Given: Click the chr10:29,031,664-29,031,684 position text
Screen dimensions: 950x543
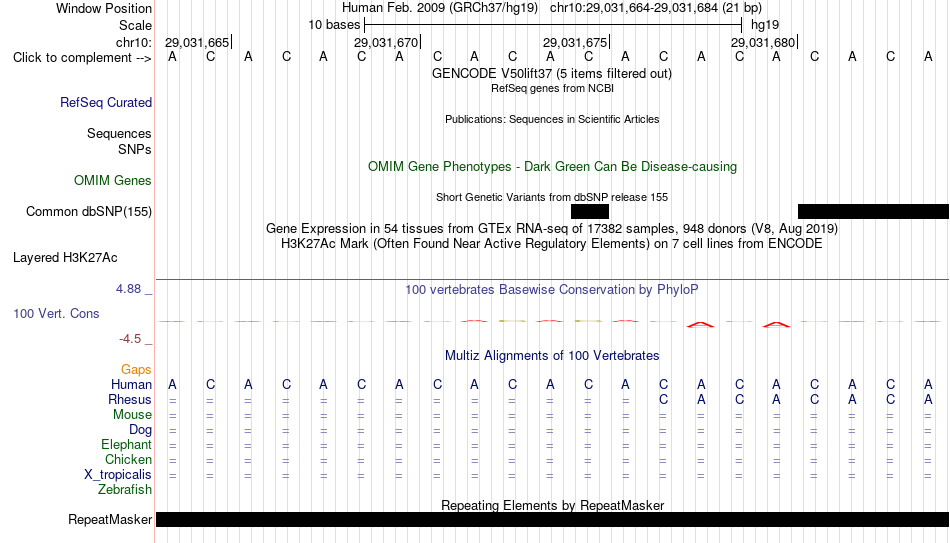Looking at the screenshot, I should click(656, 8).
